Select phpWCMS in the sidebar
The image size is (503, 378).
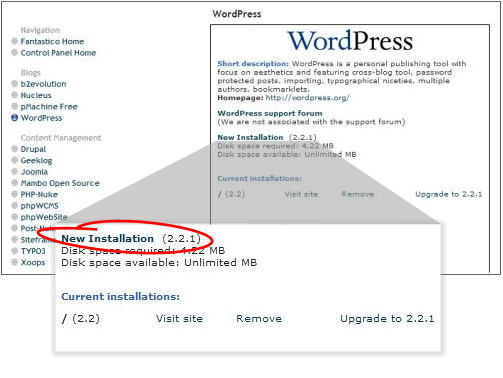click(x=39, y=206)
